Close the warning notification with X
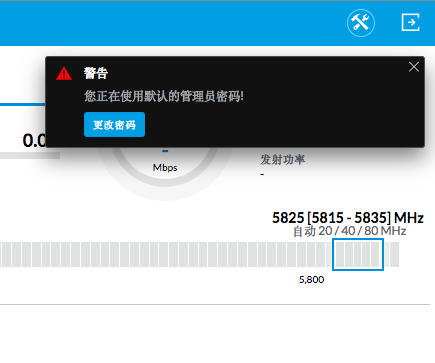The width and height of the screenshot is (435, 363). coord(414,67)
